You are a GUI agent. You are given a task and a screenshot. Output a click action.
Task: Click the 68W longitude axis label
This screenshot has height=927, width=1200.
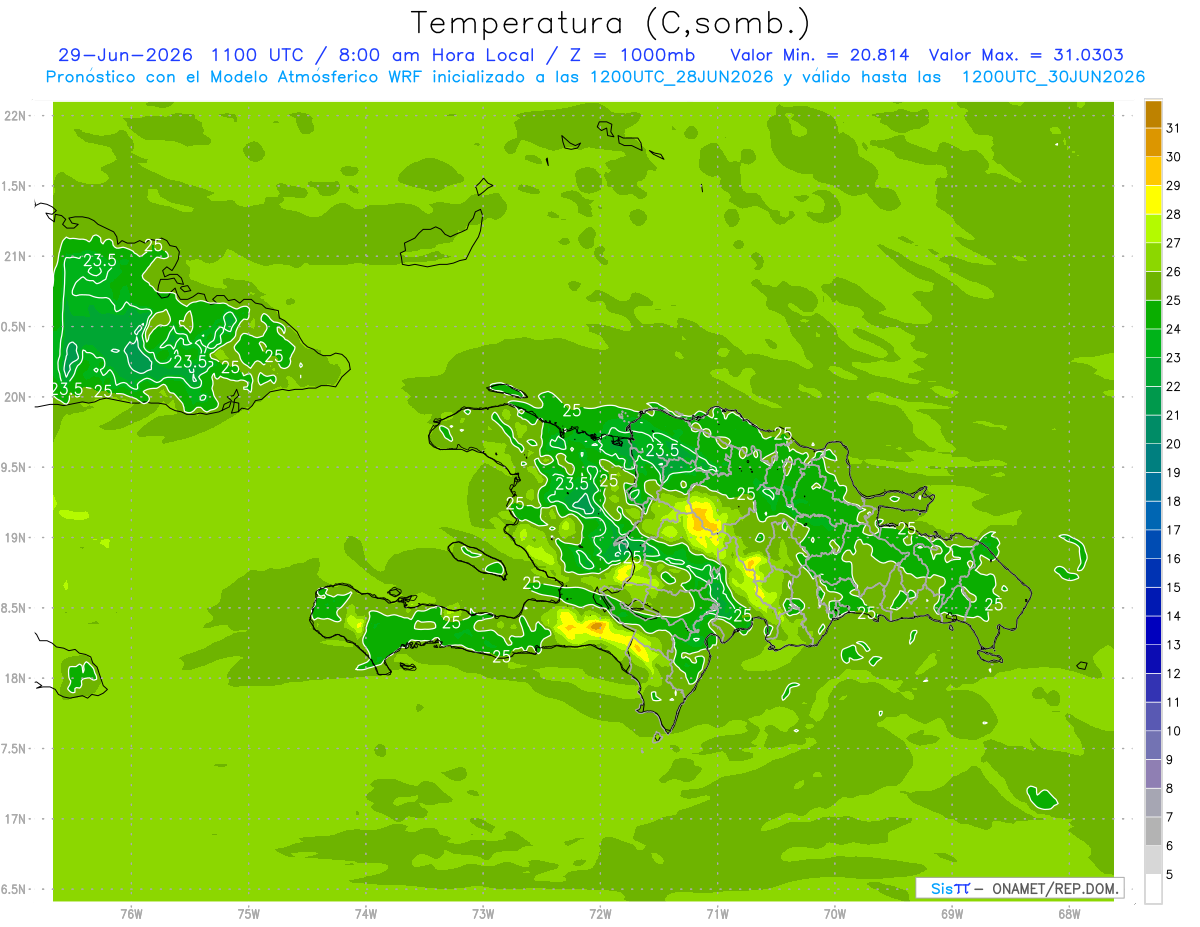(x=1068, y=913)
